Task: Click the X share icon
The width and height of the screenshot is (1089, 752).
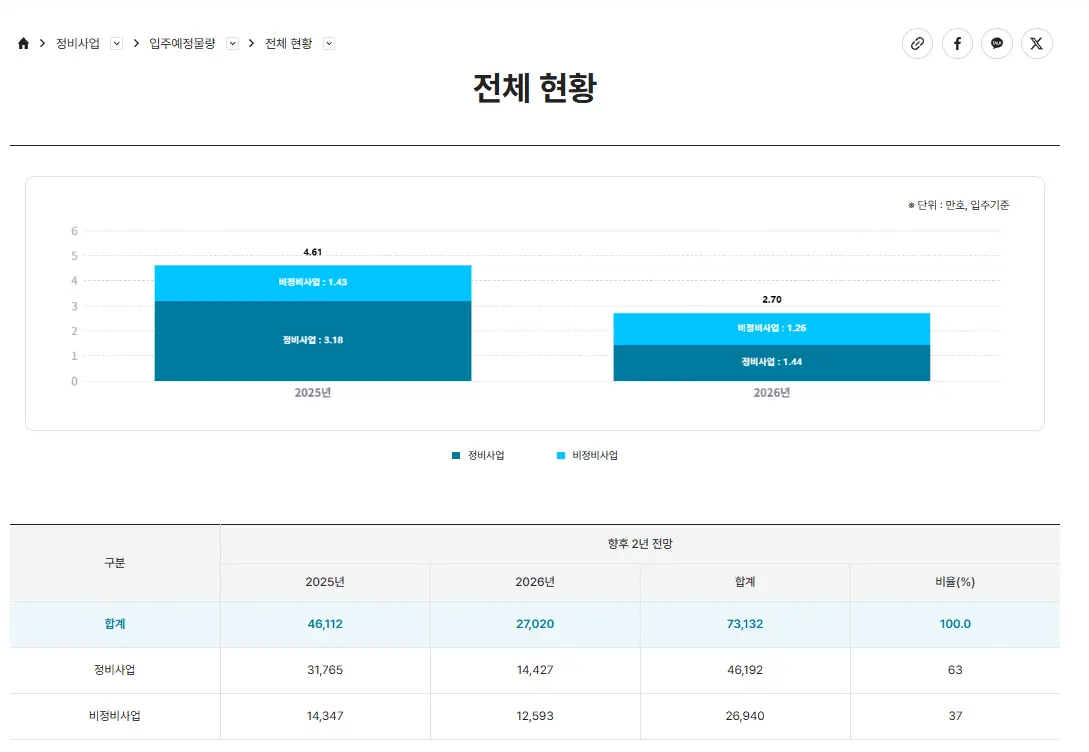Action: [1036, 43]
